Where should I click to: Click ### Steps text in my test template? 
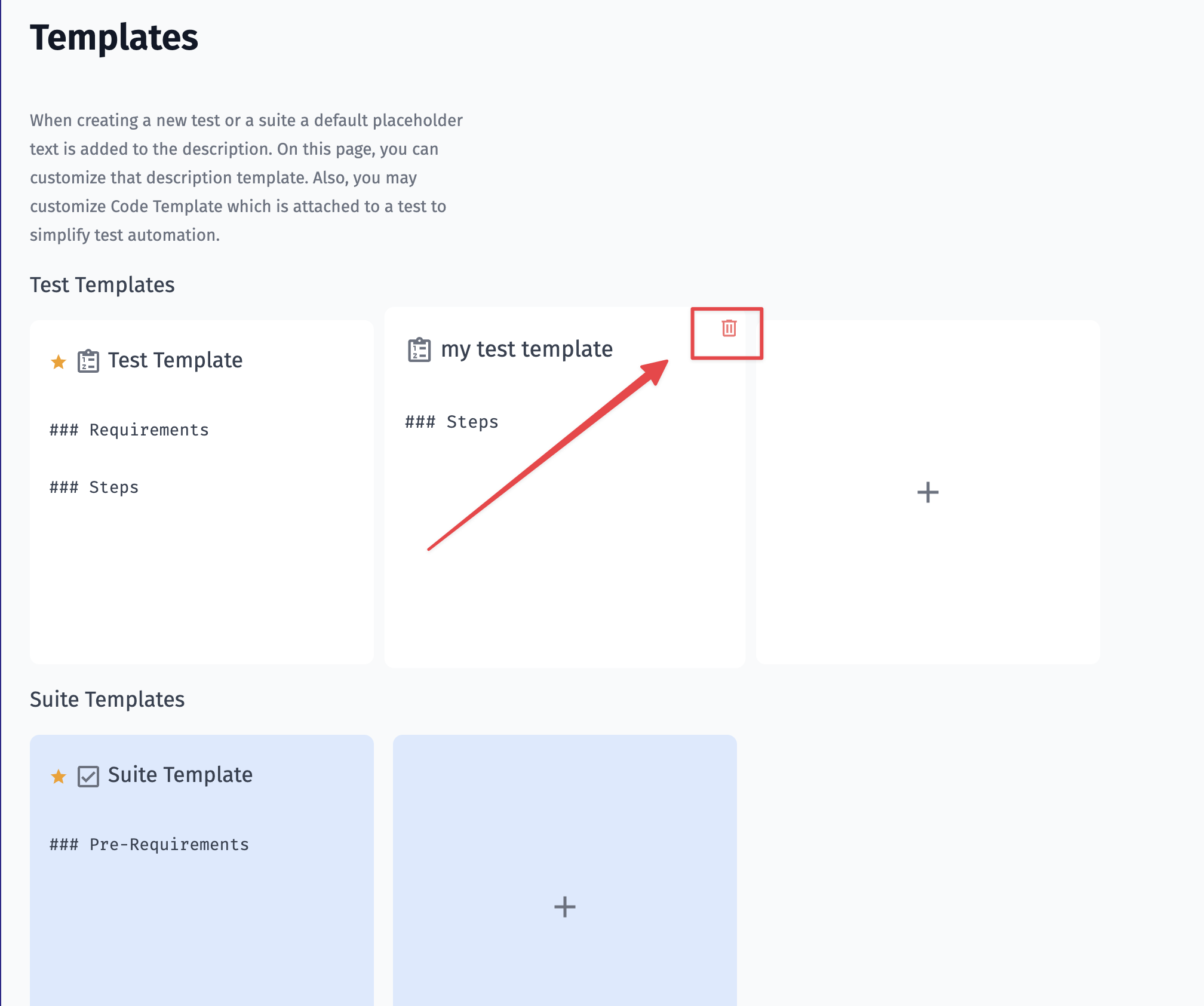(x=451, y=422)
